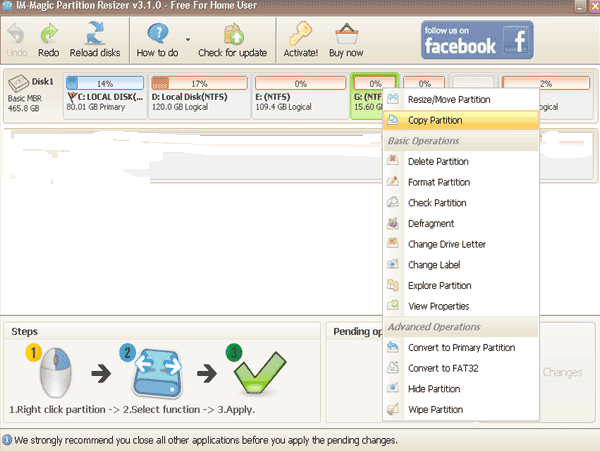Click the Defragment colorful icon
The height and width of the screenshot is (451, 600).
pos(393,223)
